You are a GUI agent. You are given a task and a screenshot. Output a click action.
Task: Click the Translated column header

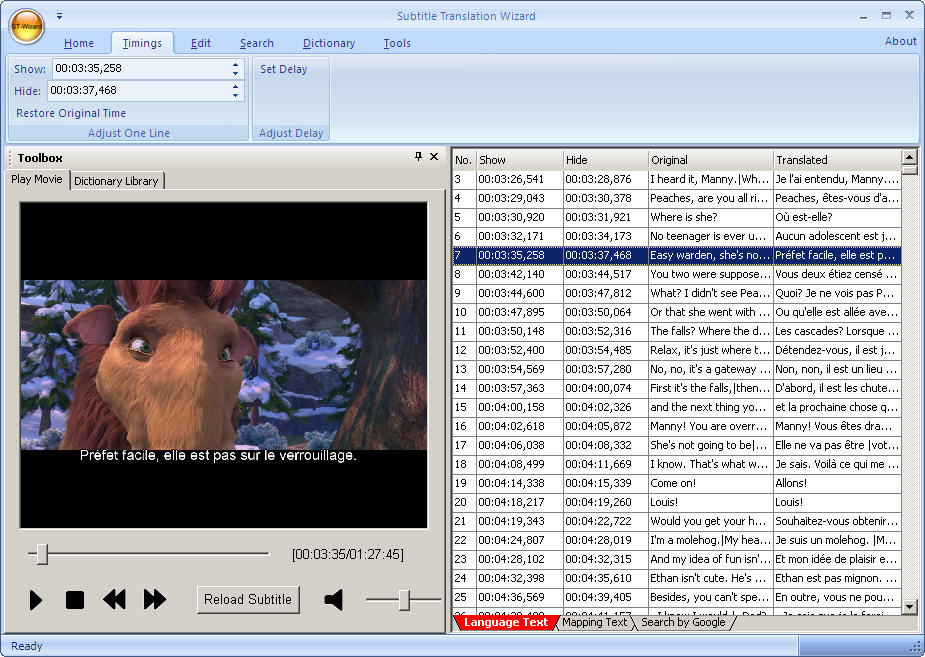(x=837, y=160)
